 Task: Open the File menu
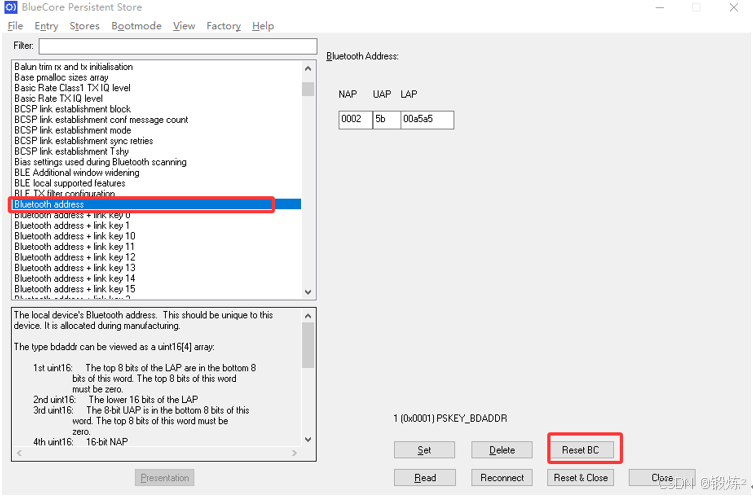(x=15, y=26)
